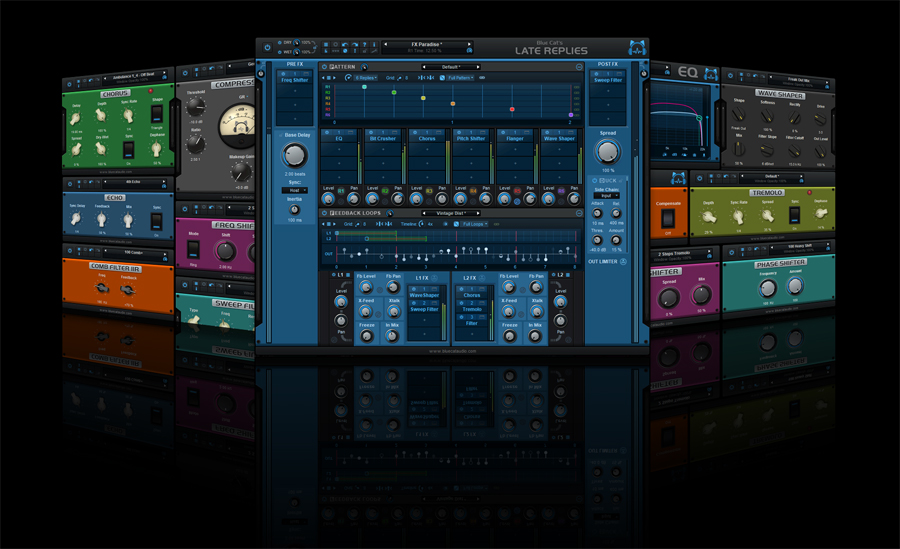Click the redo arrow in Late Replies toolbar

click(x=355, y=44)
